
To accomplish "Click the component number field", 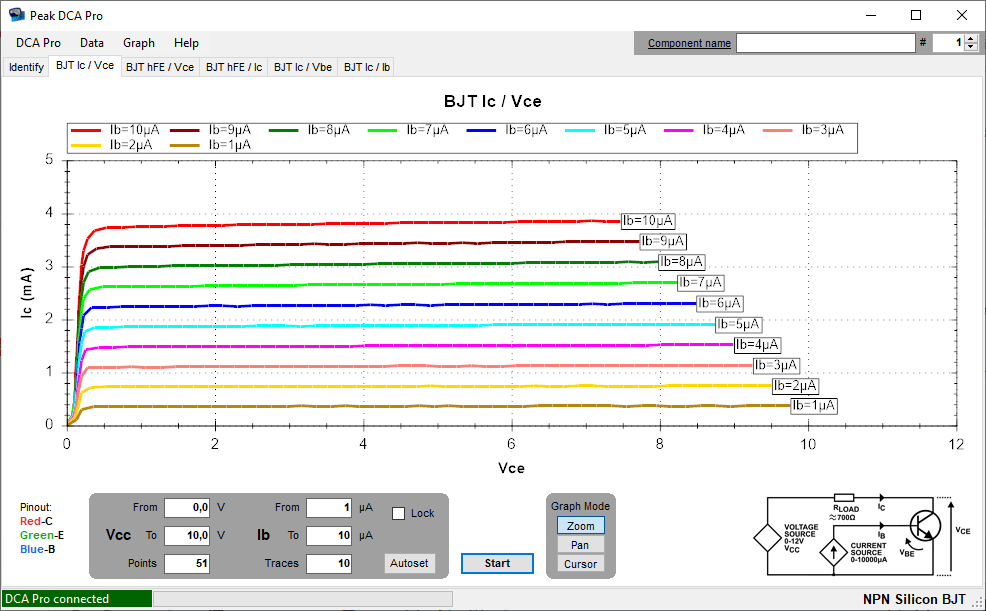I will pos(949,43).
